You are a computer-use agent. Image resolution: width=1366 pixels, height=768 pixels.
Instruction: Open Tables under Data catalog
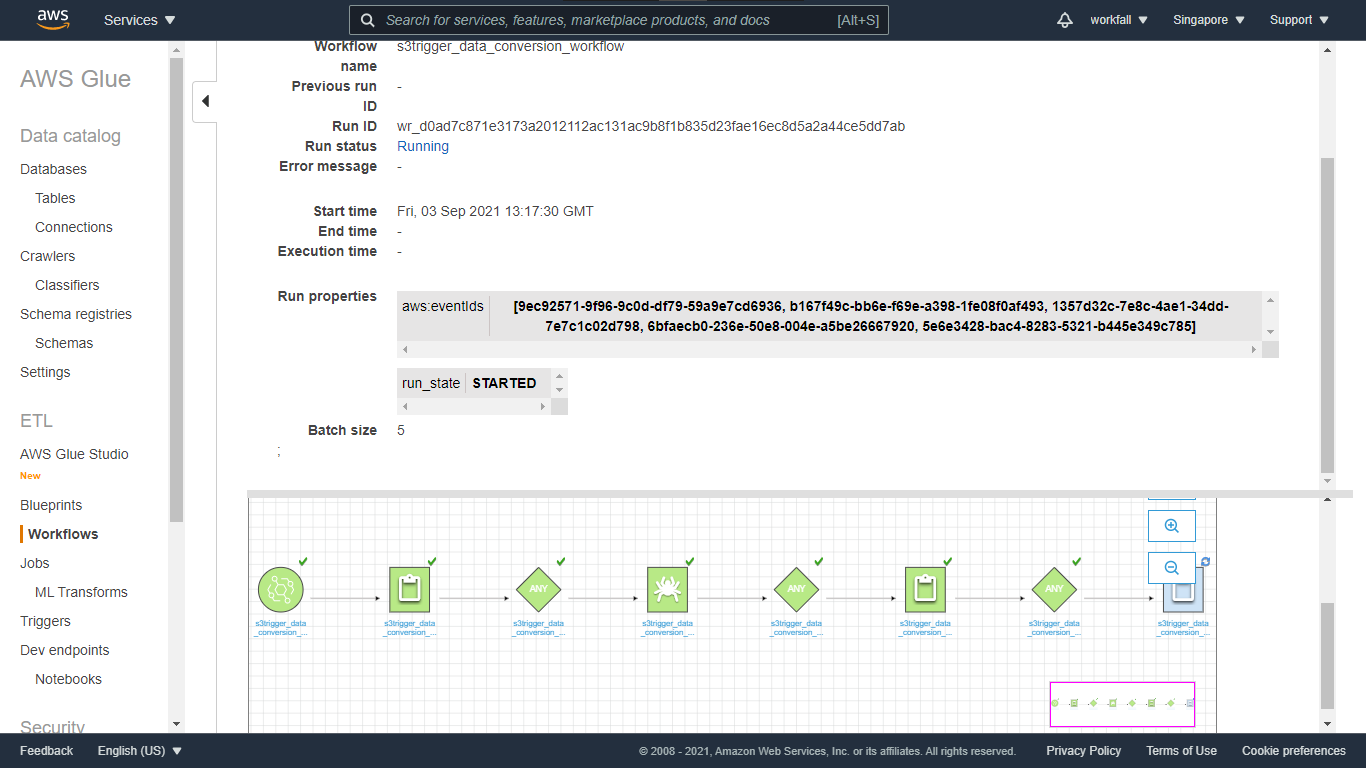point(55,198)
